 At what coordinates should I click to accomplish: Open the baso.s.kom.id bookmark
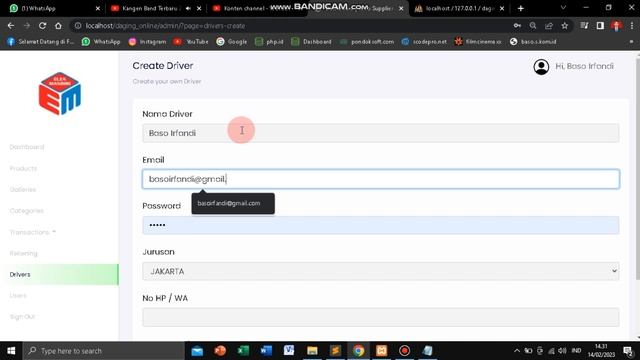pyautogui.click(x=533, y=42)
